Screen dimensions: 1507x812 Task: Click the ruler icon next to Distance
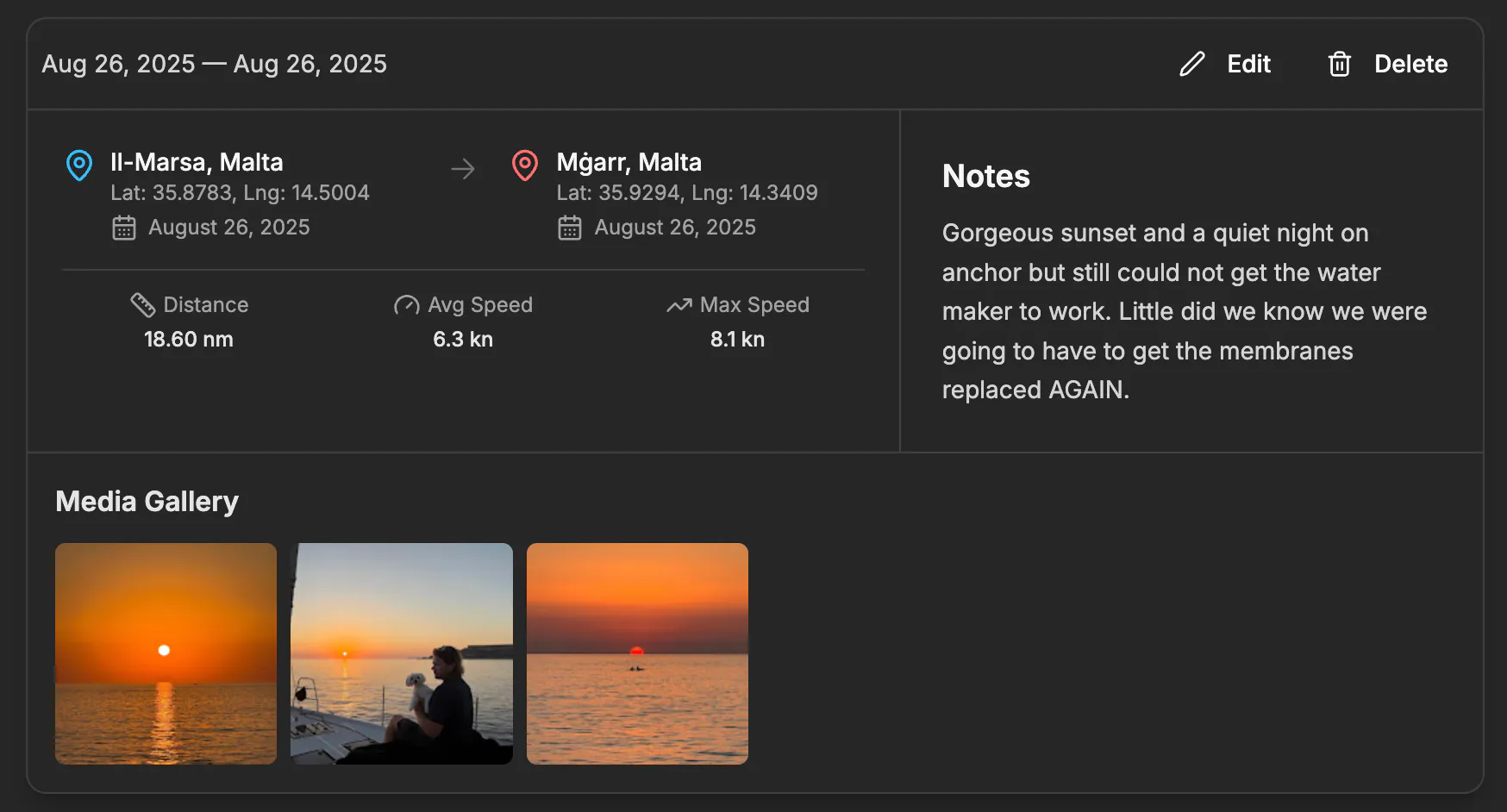pos(142,304)
